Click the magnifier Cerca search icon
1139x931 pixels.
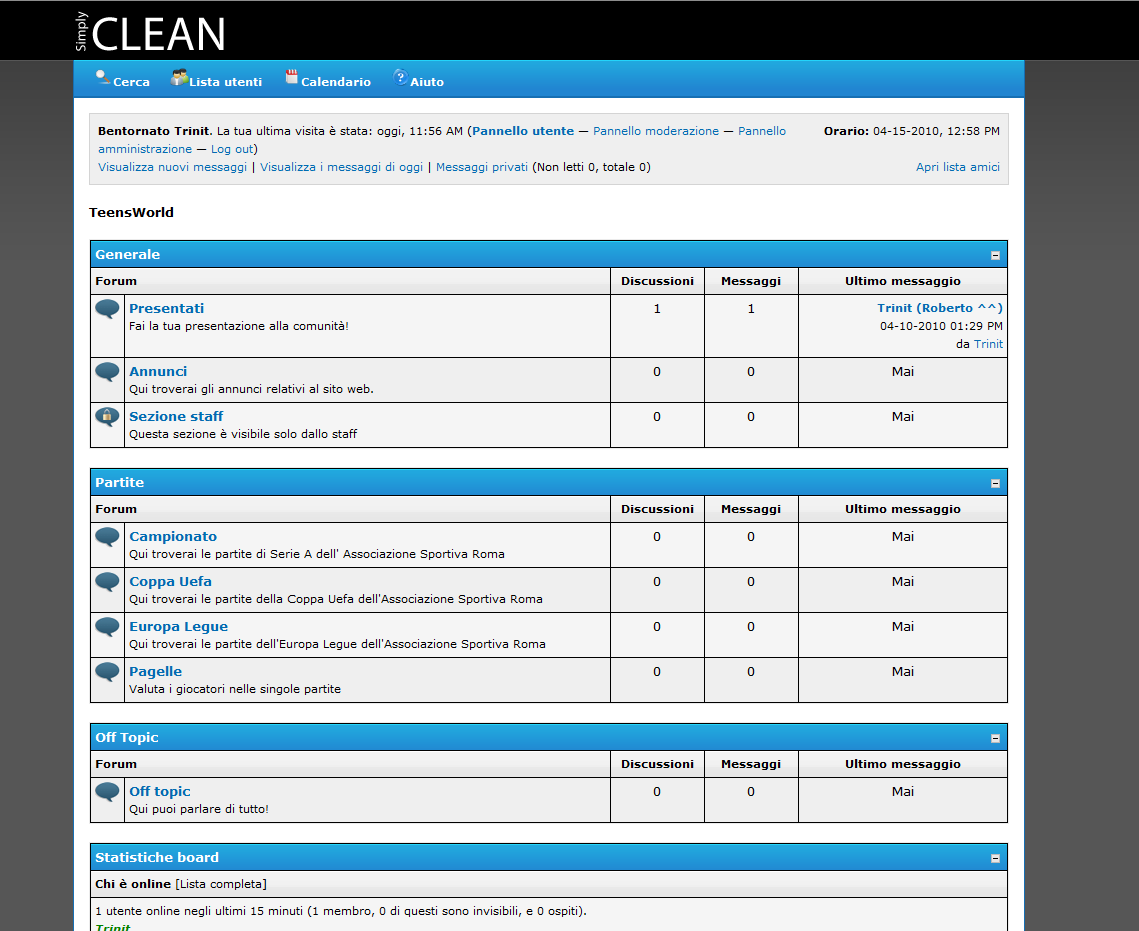[102, 77]
